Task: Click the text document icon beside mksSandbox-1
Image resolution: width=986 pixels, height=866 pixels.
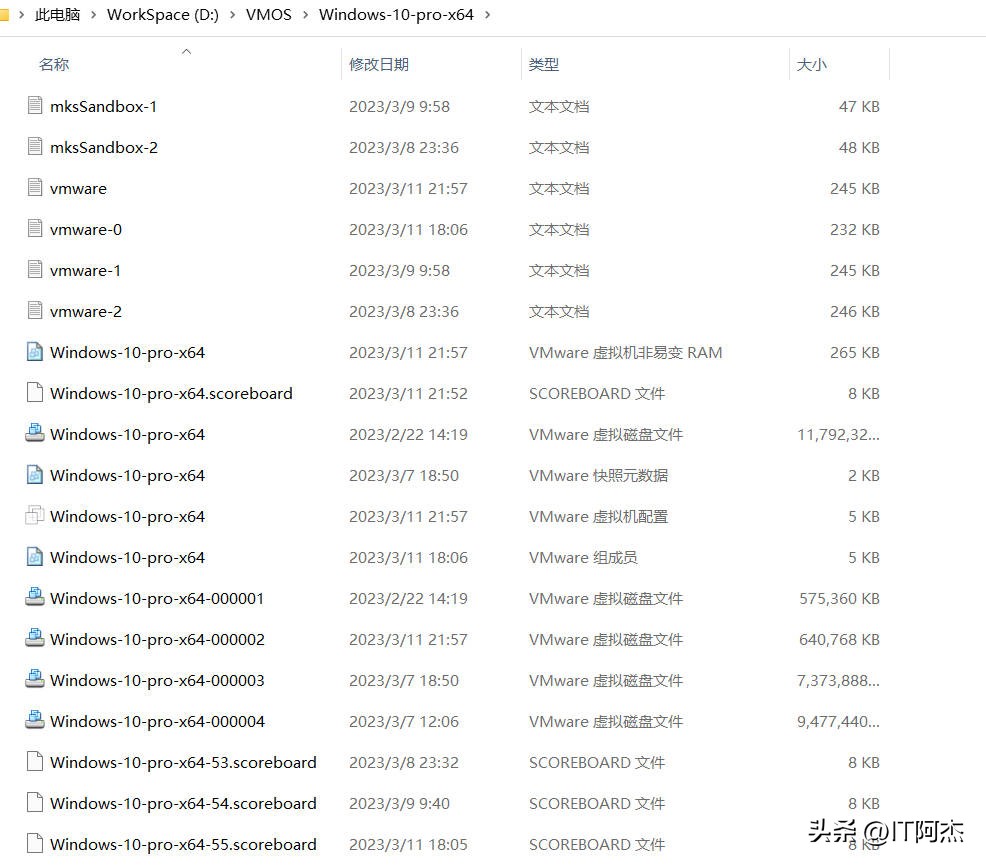Action: [35, 106]
